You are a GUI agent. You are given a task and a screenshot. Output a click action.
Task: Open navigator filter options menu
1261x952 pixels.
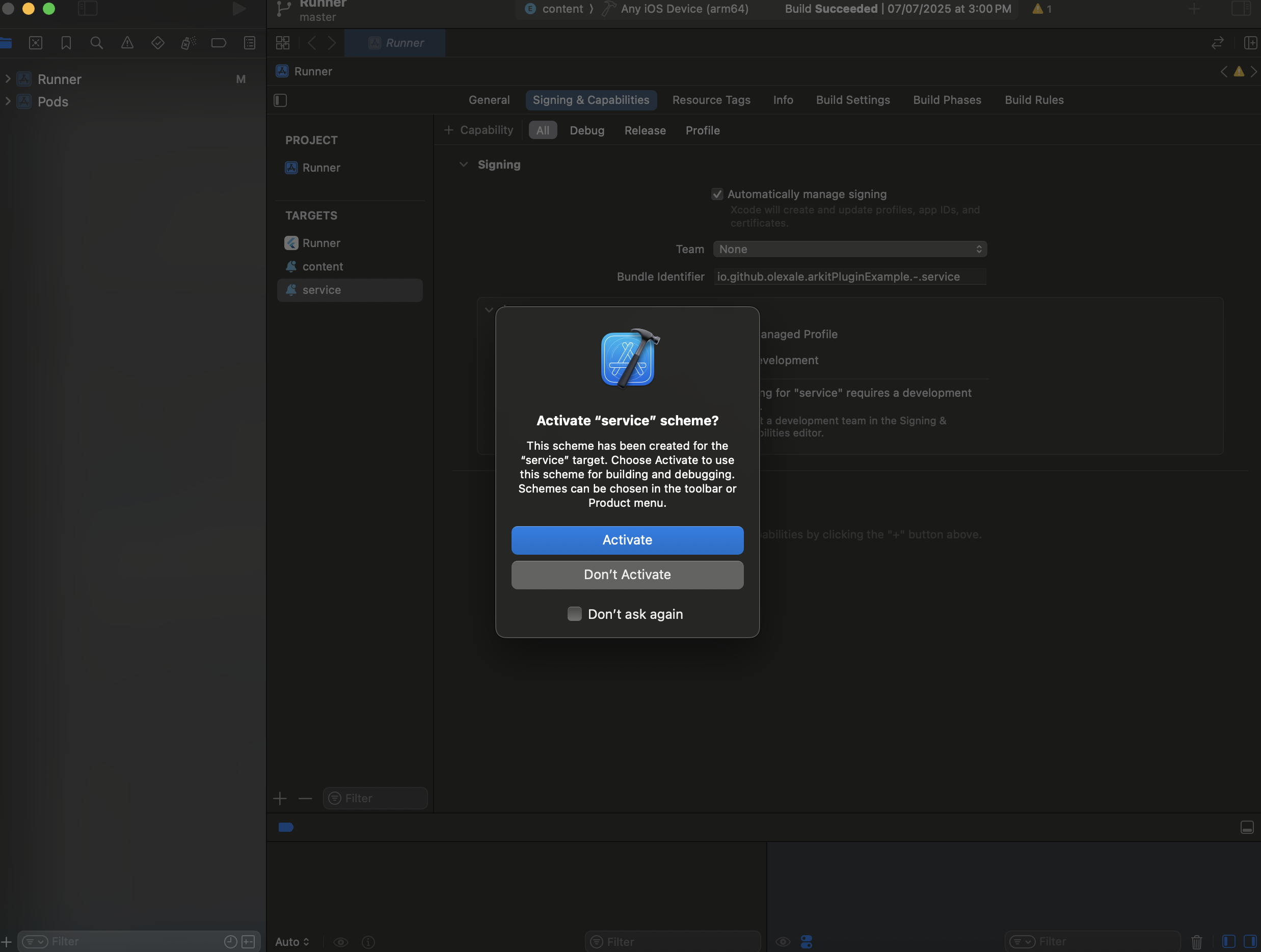35,941
